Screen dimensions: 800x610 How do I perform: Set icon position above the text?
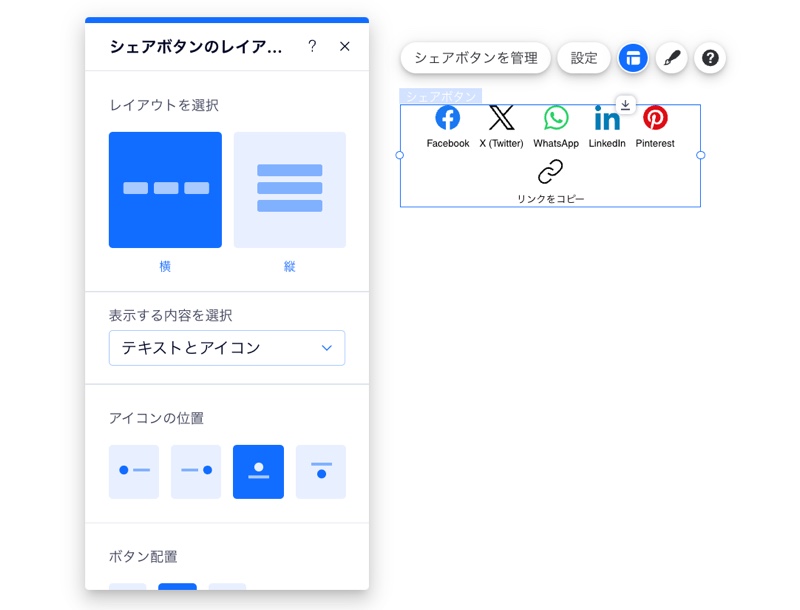pyautogui.click(x=258, y=471)
